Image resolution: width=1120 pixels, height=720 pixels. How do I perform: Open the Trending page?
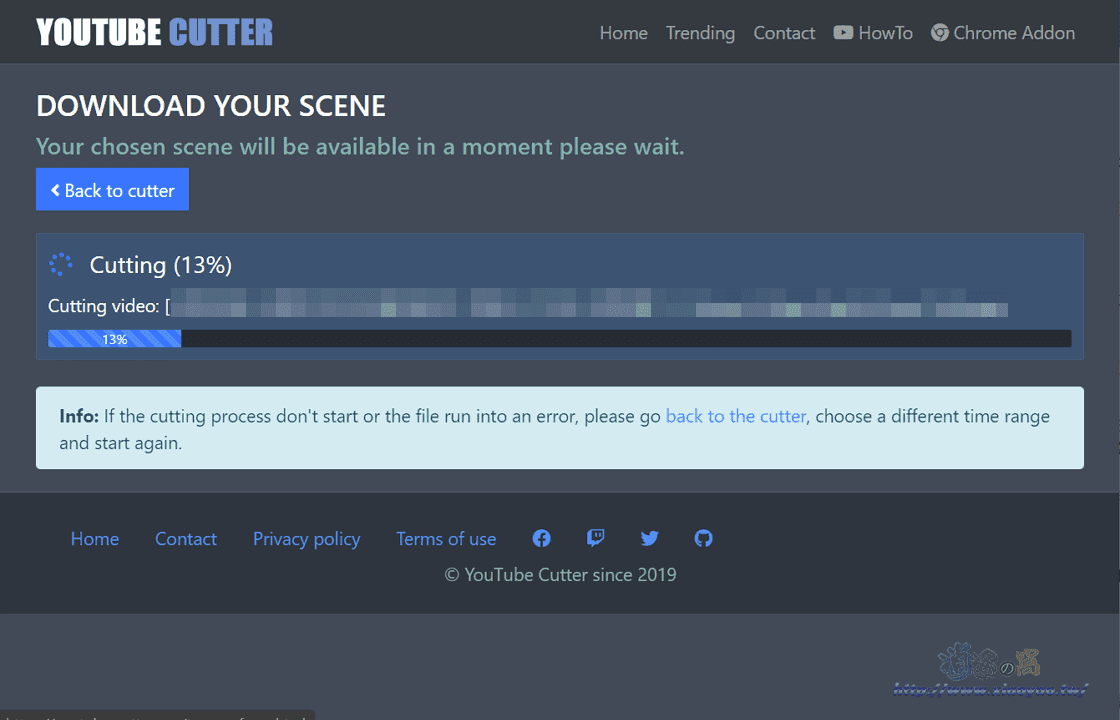coord(700,33)
